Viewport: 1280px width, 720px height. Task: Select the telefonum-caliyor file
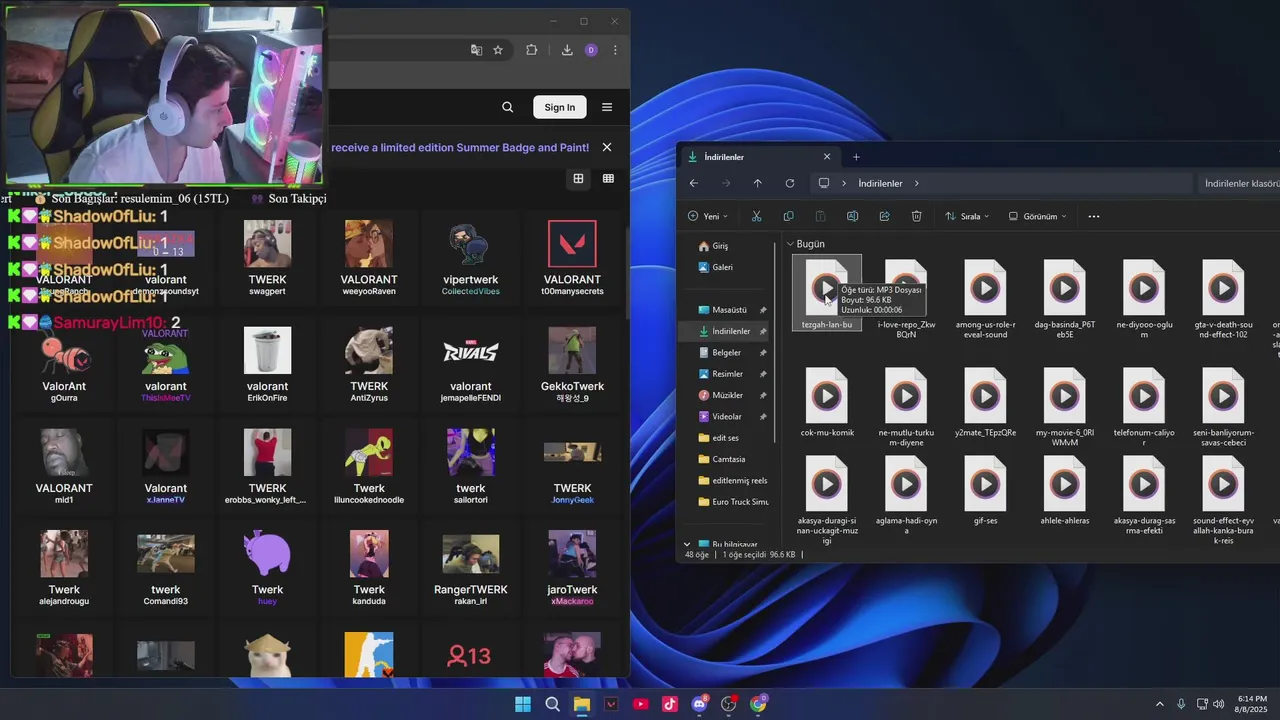click(1144, 406)
